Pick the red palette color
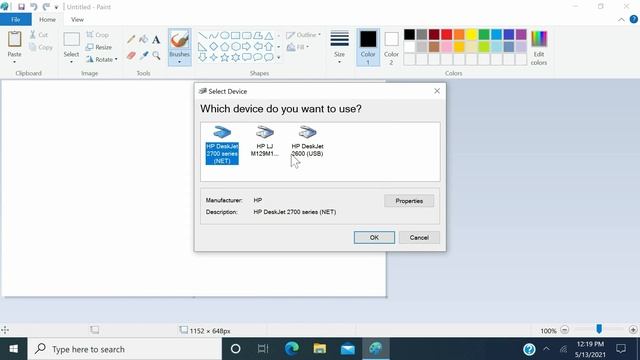640x360 pixels. 447,34
